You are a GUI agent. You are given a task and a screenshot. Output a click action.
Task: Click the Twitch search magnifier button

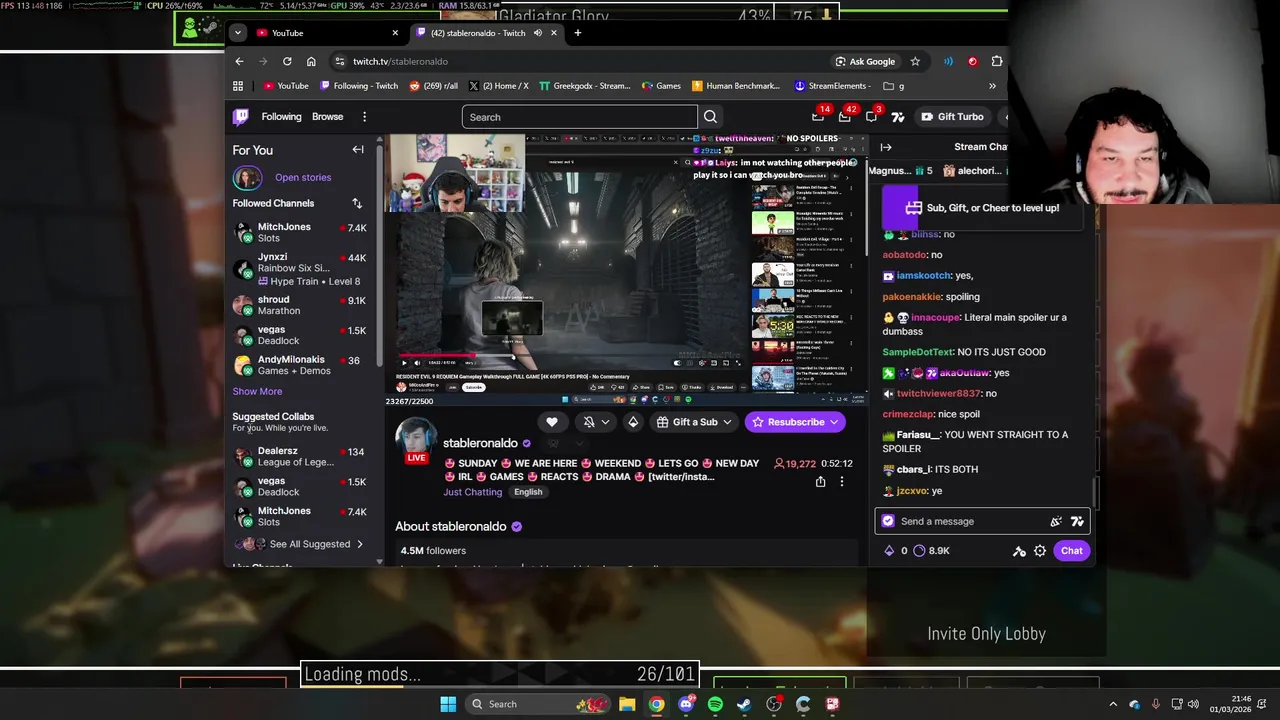click(710, 117)
